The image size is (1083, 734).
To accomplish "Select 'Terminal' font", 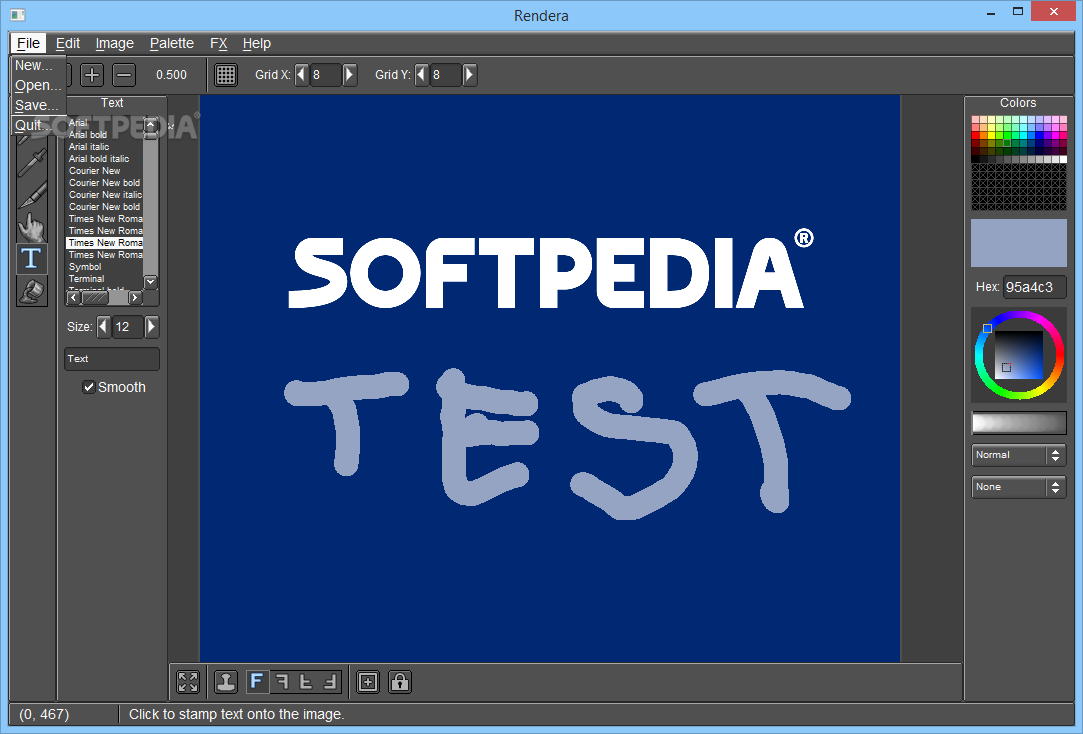I will click(x=104, y=279).
